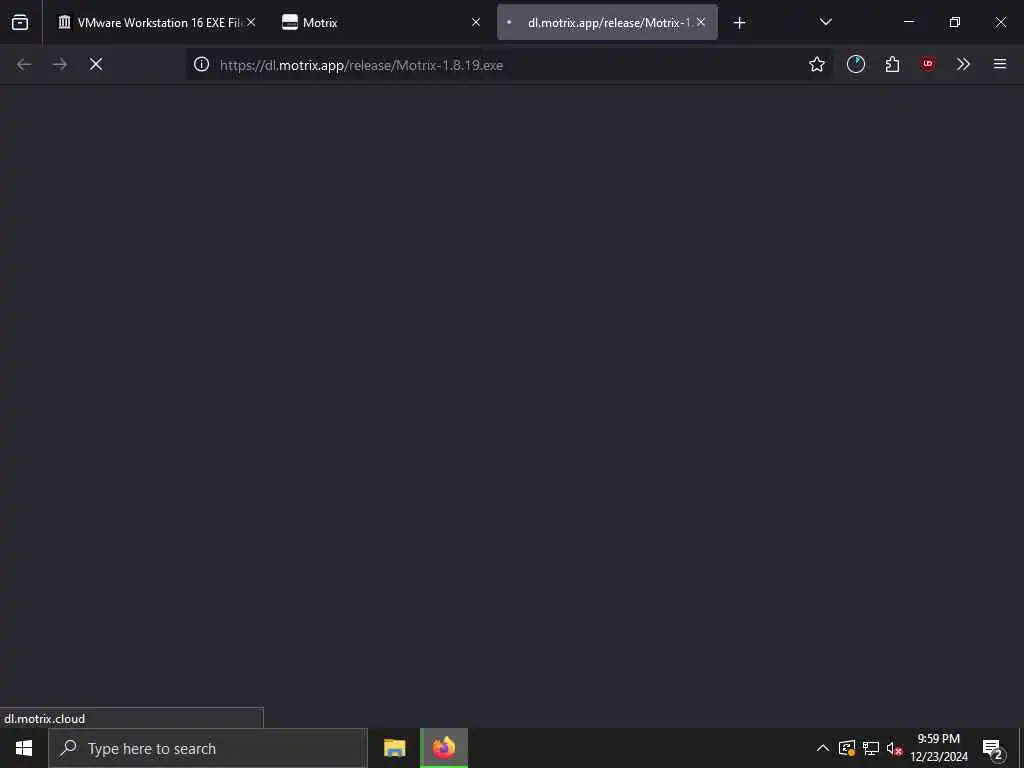The width and height of the screenshot is (1024, 768).
Task: Close the dl.motrix.app tab
Action: [x=701, y=22]
